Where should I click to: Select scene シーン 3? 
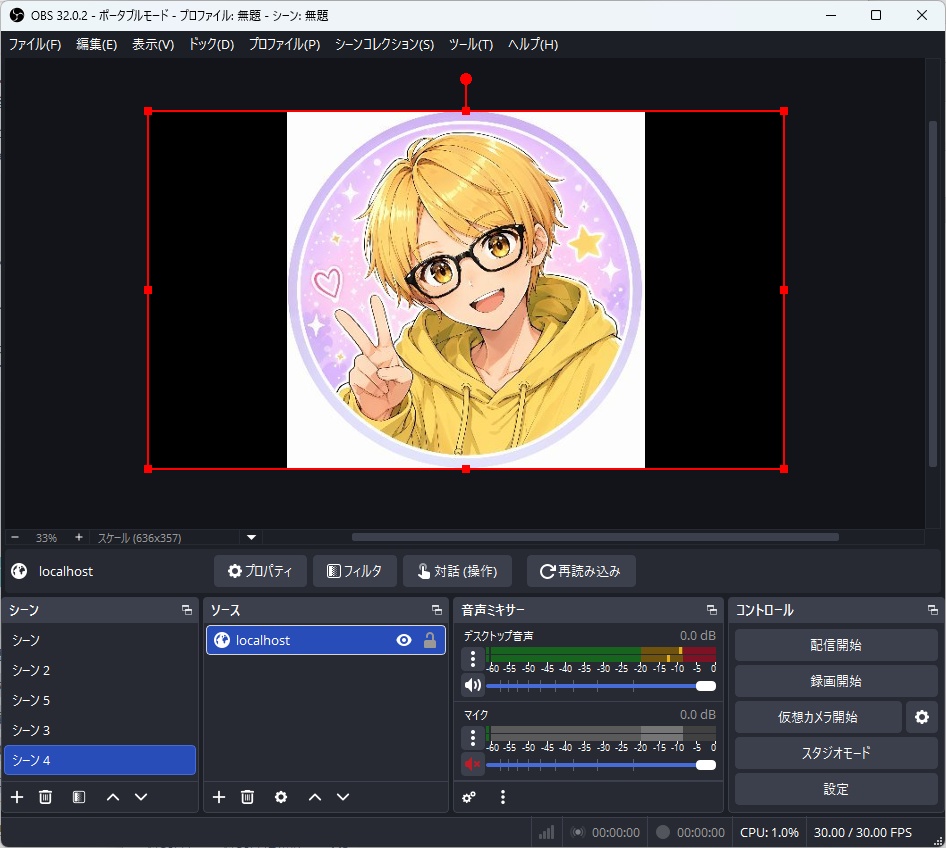pyautogui.click(x=100, y=730)
